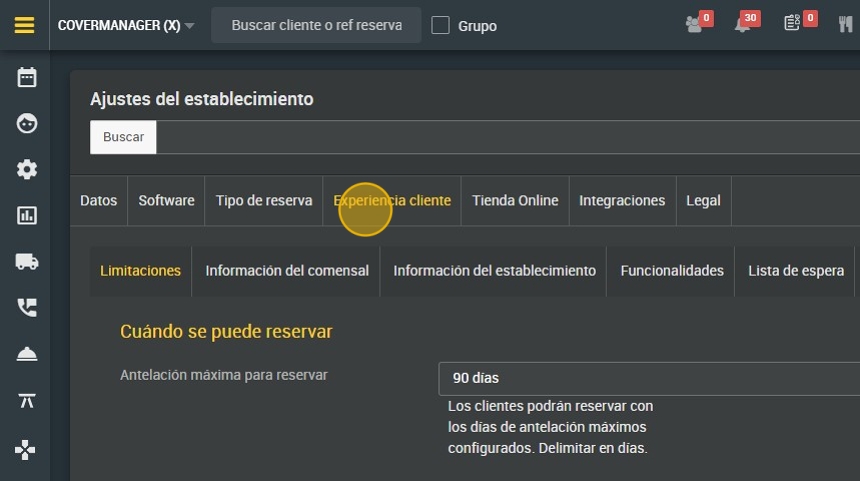Open the Antelación máxima 90 días dropdown
860x481 pixels.
(x=649, y=378)
